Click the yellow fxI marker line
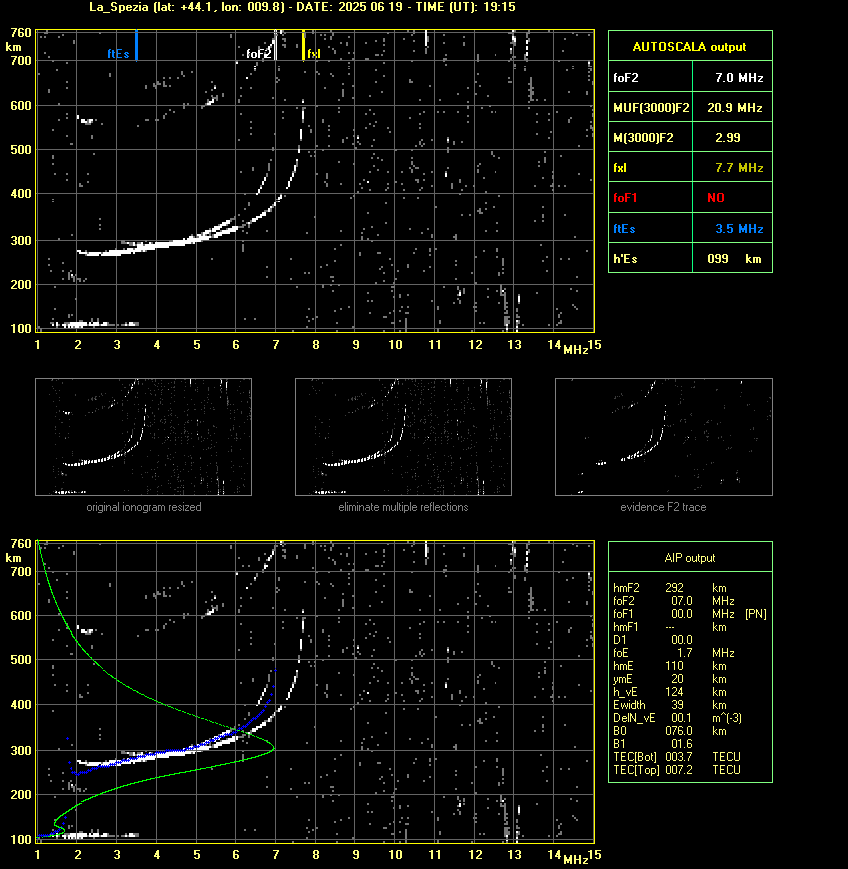This screenshot has height=869, width=848. (x=303, y=45)
